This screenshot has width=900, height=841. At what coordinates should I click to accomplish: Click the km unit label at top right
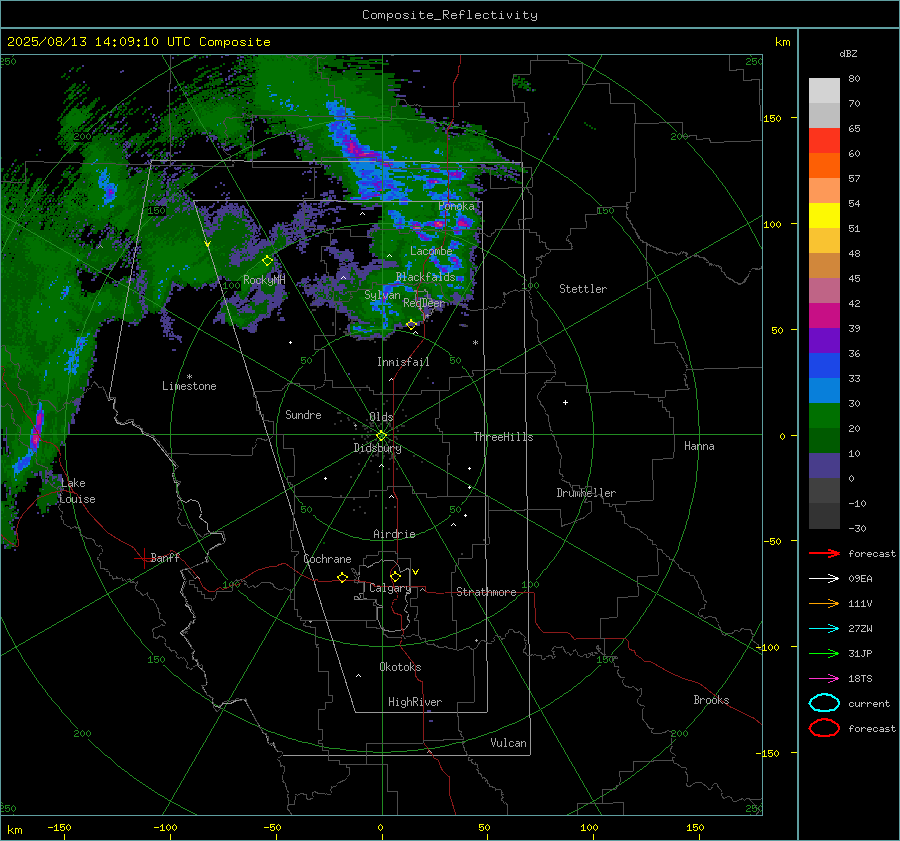click(x=782, y=42)
